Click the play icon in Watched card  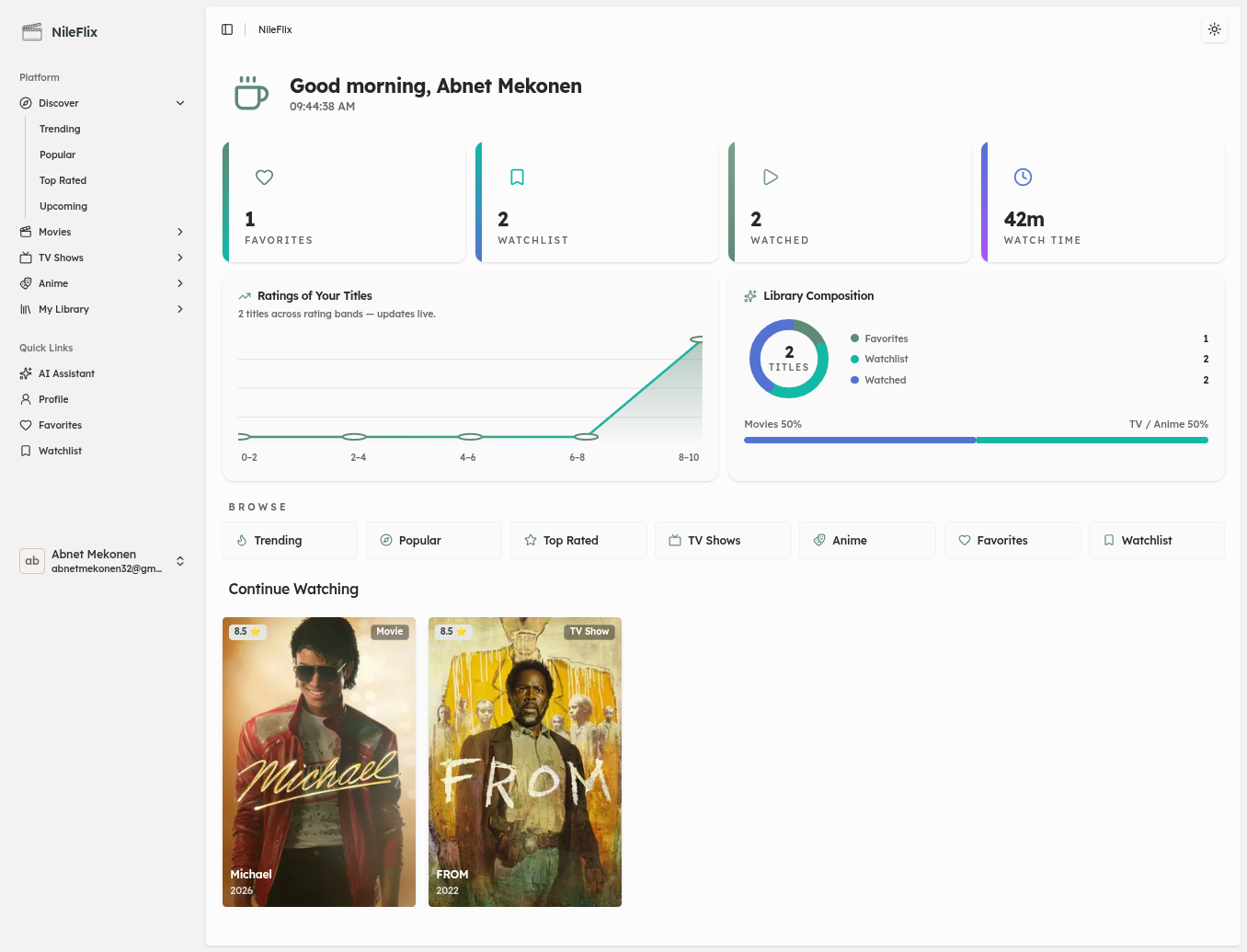771,177
